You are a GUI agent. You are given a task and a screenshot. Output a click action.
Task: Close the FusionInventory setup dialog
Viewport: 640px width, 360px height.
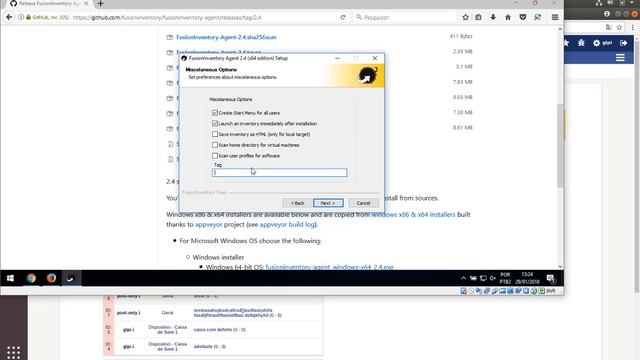pyautogui.click(x=375, y=58)
